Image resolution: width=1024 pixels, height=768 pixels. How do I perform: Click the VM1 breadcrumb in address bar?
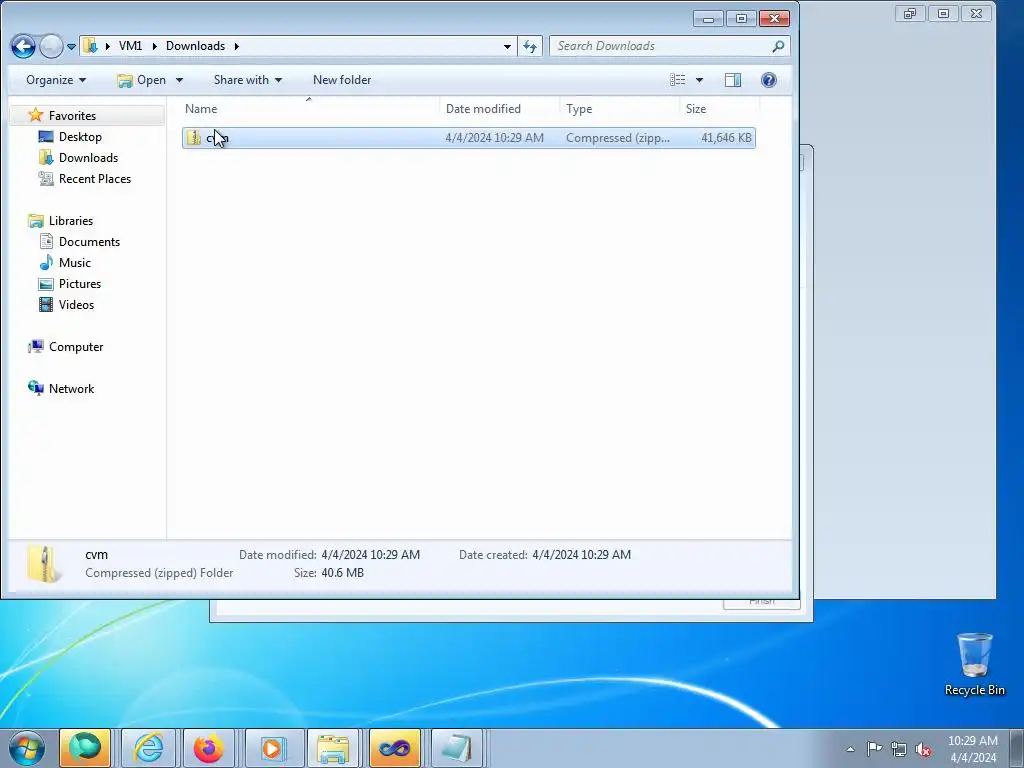click(x=130, y=46)
